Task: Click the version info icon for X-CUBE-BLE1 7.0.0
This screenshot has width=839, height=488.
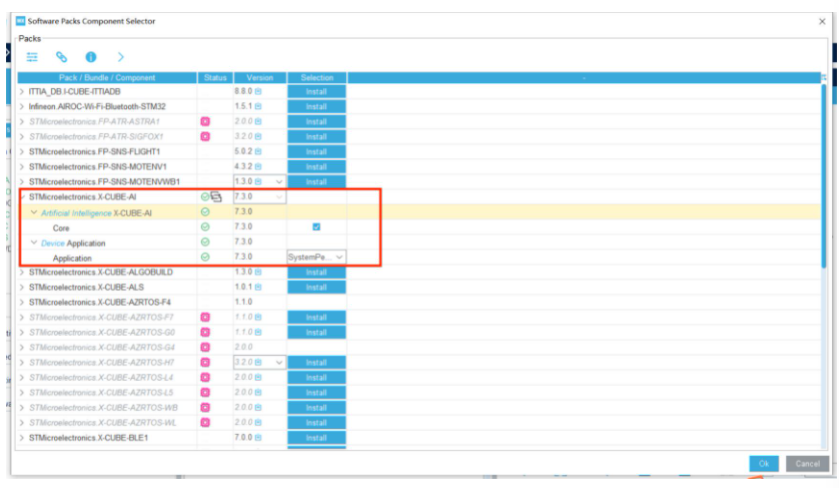Action: [258, 437]
